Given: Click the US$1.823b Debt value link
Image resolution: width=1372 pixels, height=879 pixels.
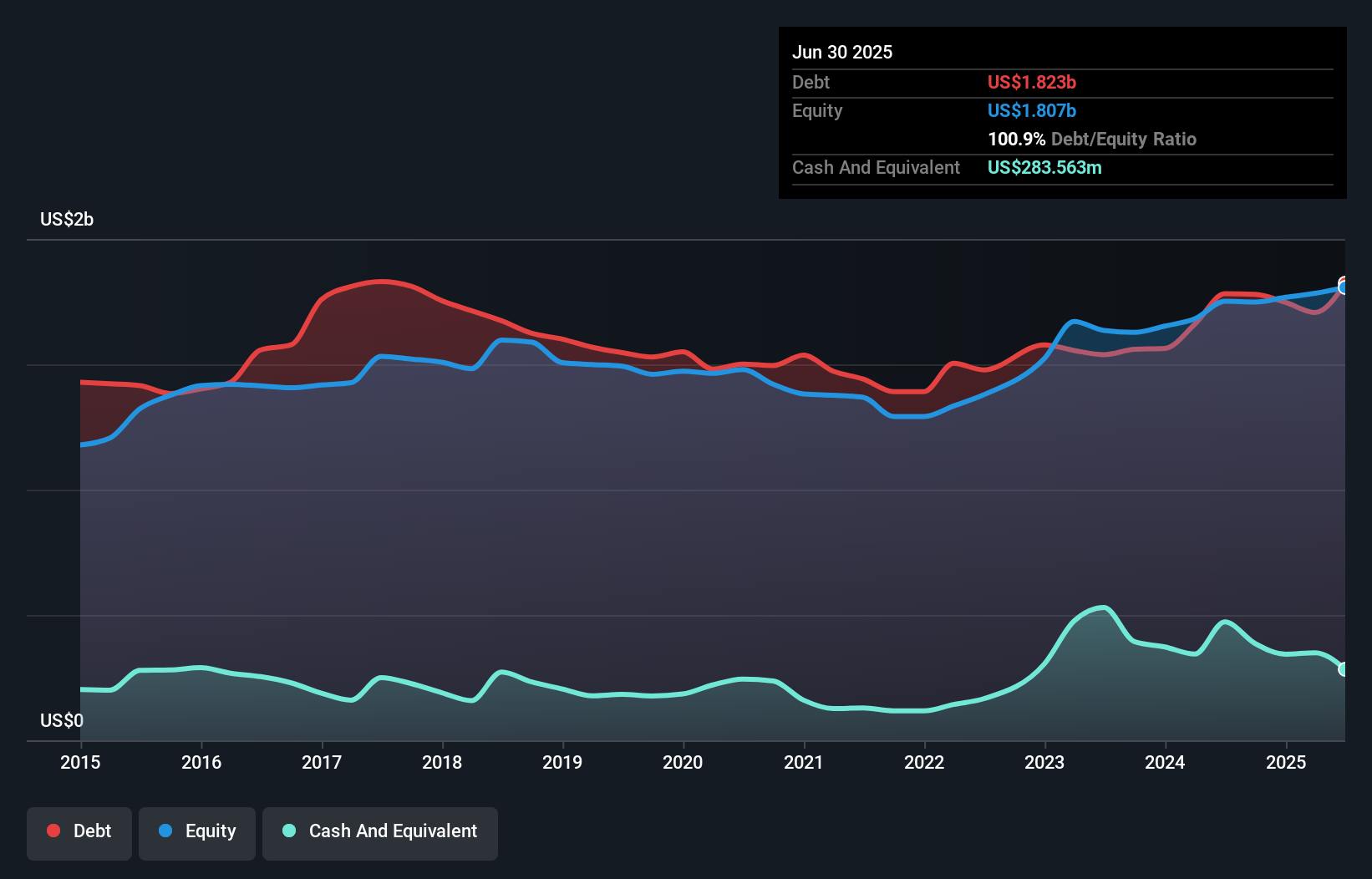Looking at the screenshot, I should (x=1032, y=82).
